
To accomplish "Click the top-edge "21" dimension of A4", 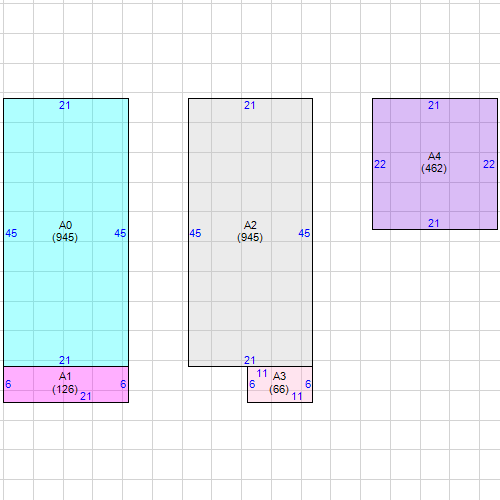I will [x=434, y=105].
